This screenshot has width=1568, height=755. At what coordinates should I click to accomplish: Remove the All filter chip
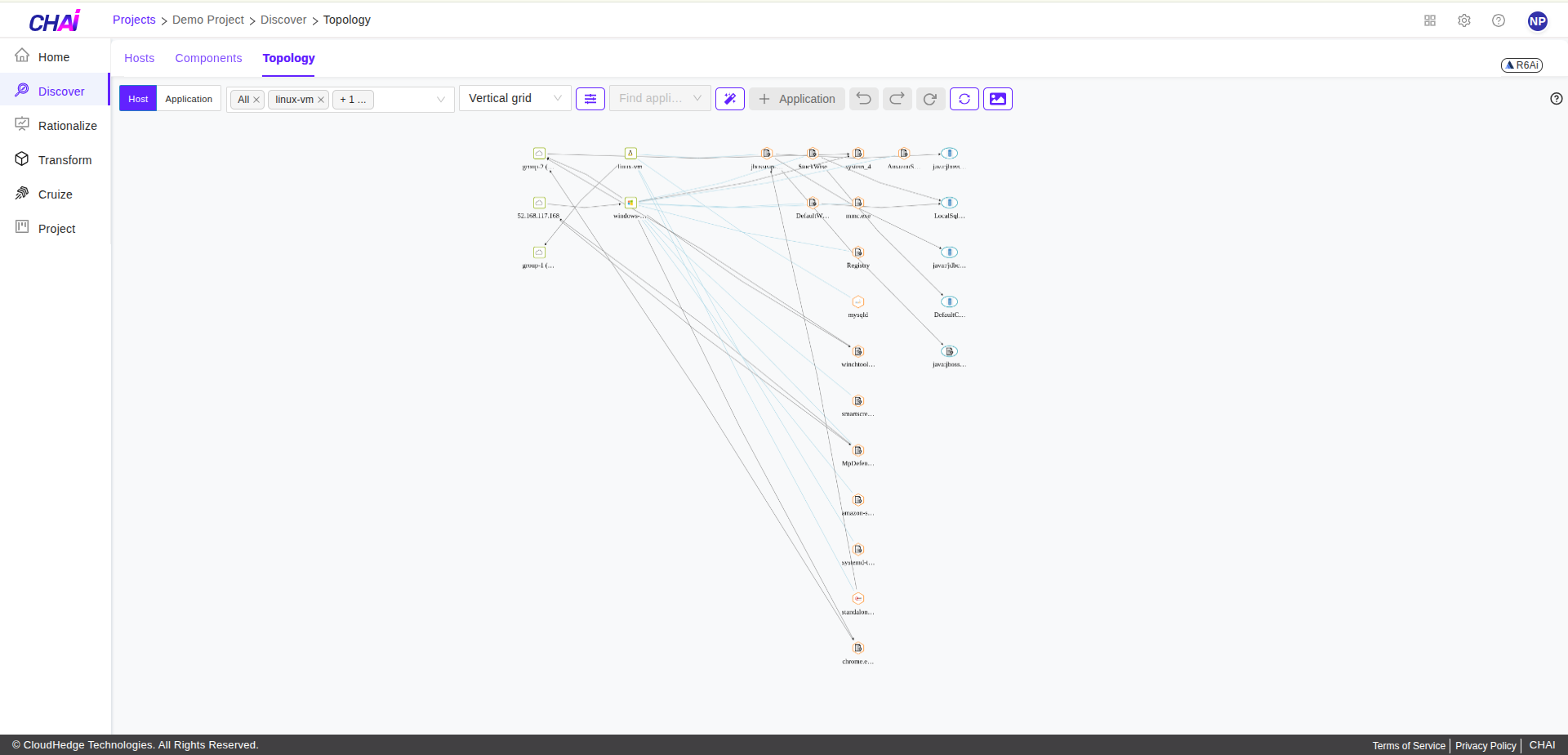[x=257, y=99]
